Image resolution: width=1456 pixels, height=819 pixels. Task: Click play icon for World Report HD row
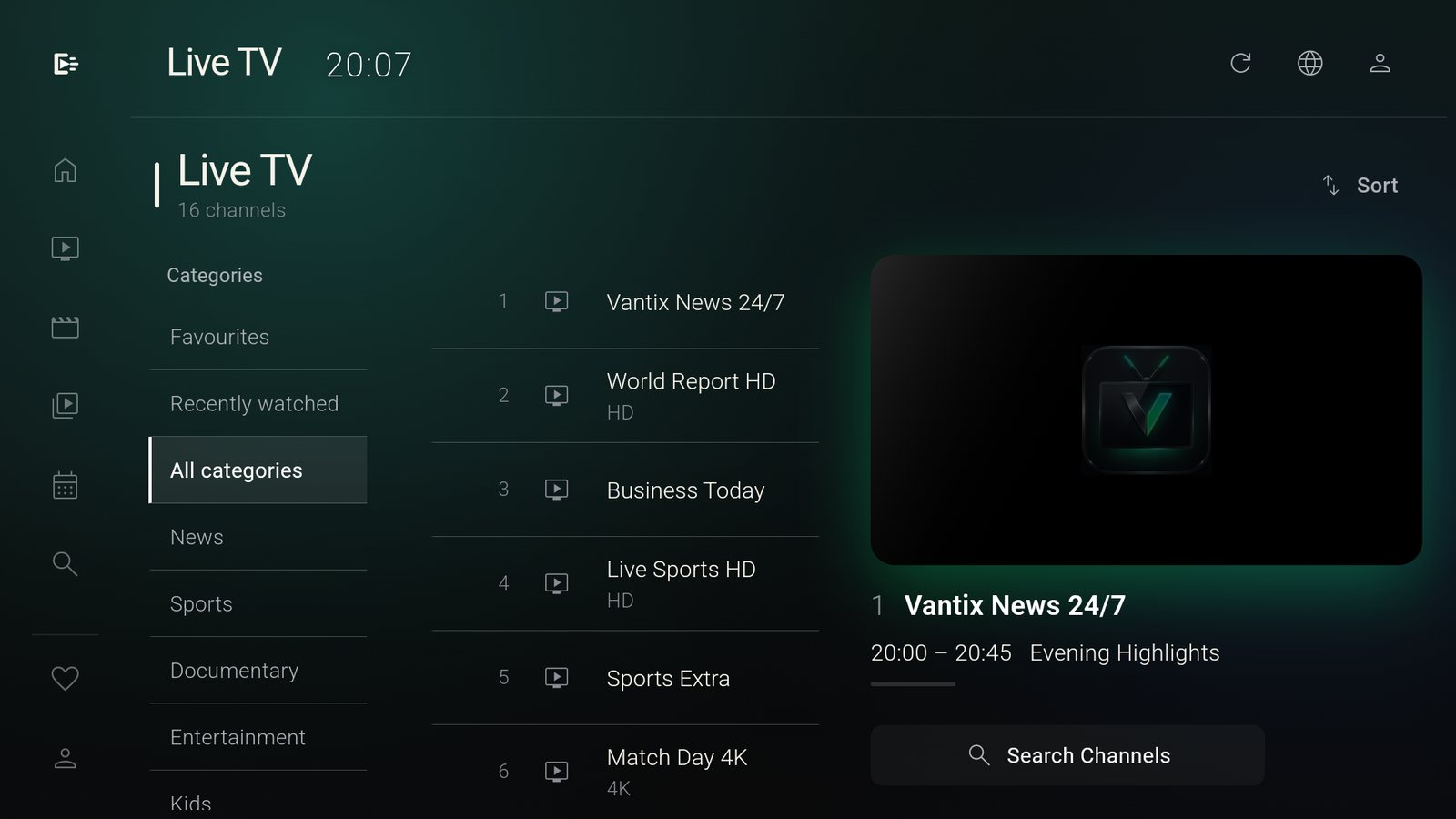pyautogui.click(x=556, y=395)
